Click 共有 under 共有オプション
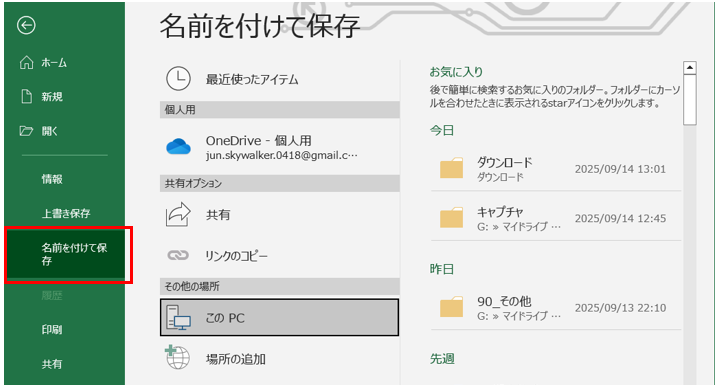 pyautogui.click(x=279, y=215)
